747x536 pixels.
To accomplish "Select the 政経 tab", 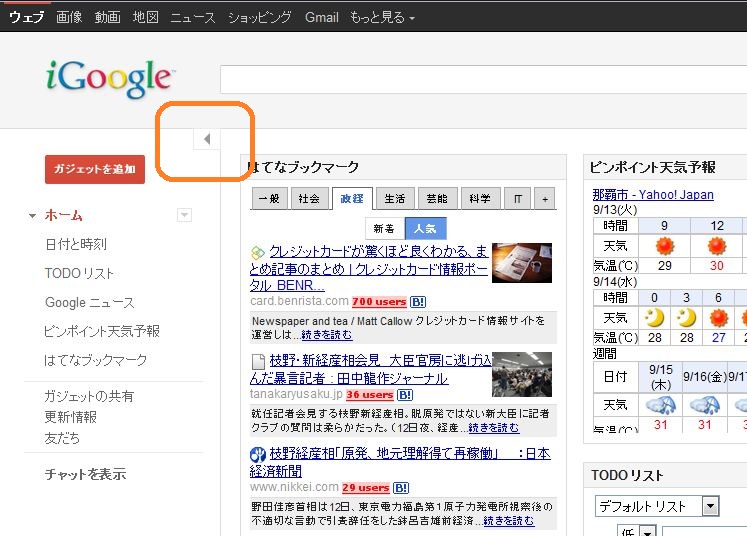I will click(352, 198).
